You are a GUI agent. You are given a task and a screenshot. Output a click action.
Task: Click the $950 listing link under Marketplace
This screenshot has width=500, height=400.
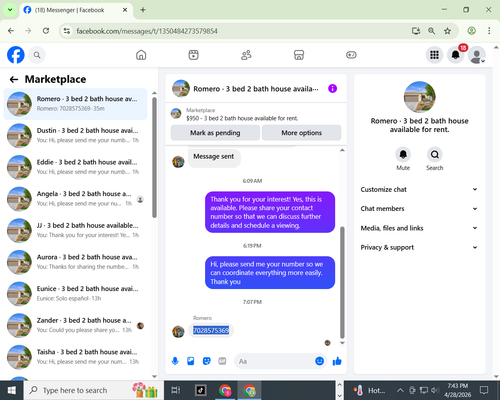click(x=242, y=118)
